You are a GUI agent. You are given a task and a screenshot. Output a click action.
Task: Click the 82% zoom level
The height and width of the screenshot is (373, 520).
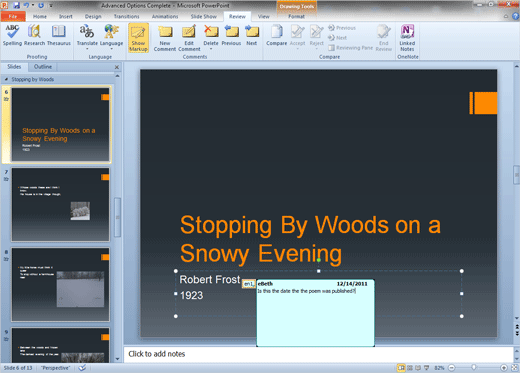coord(439,368)
